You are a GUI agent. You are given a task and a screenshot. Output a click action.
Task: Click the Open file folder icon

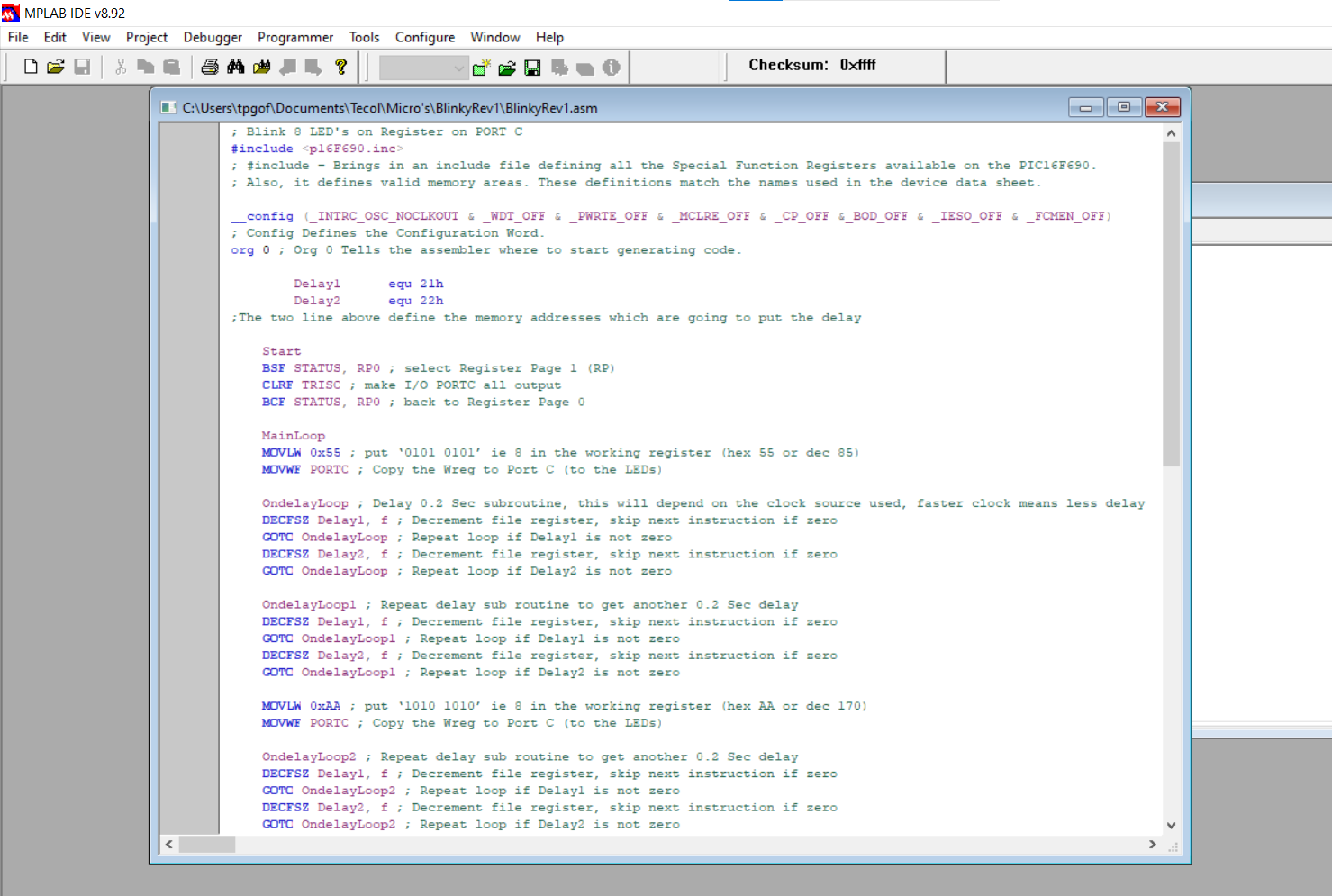(x=56, y=67)
